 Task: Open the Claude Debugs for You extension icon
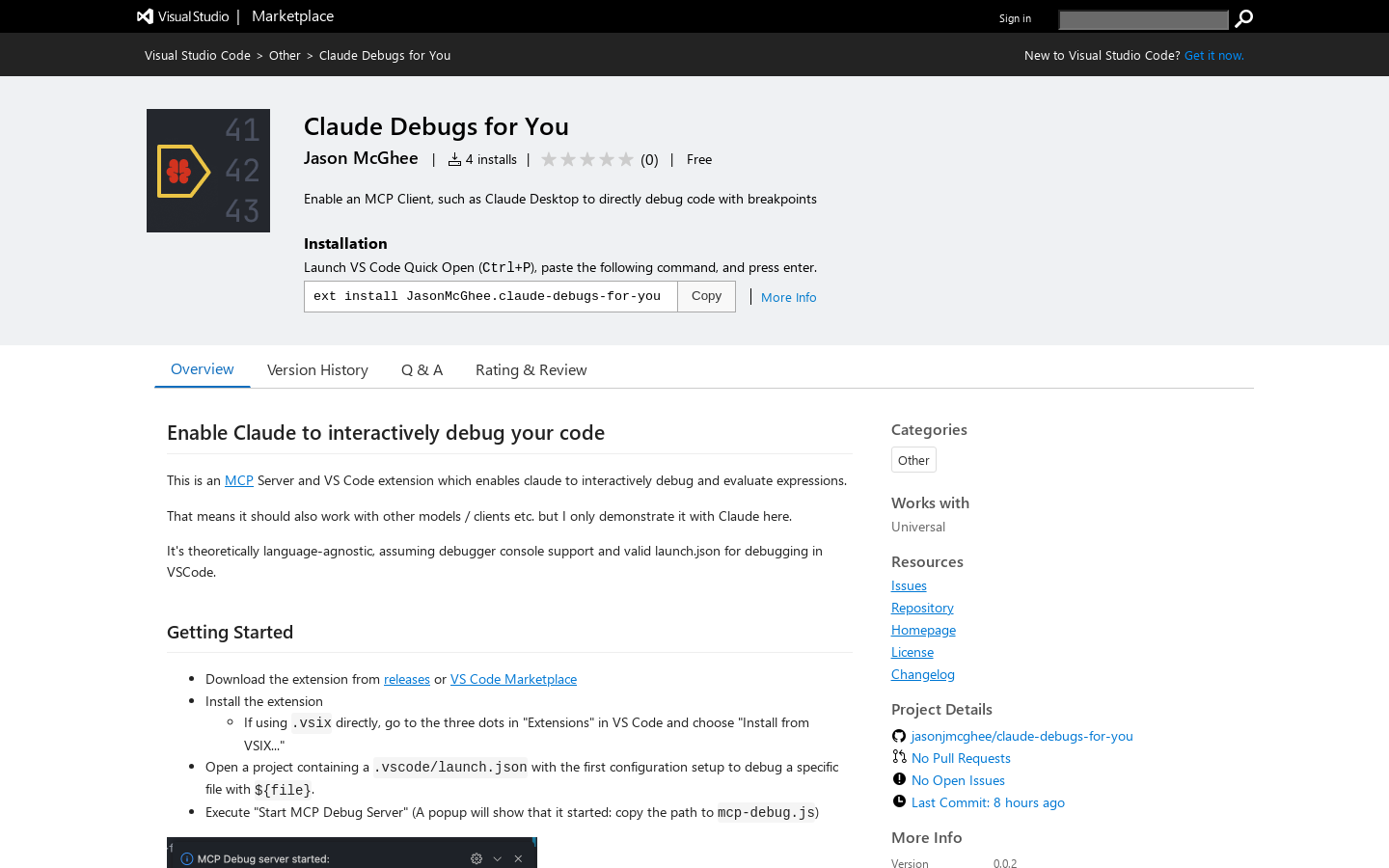(x=208, y=171)
